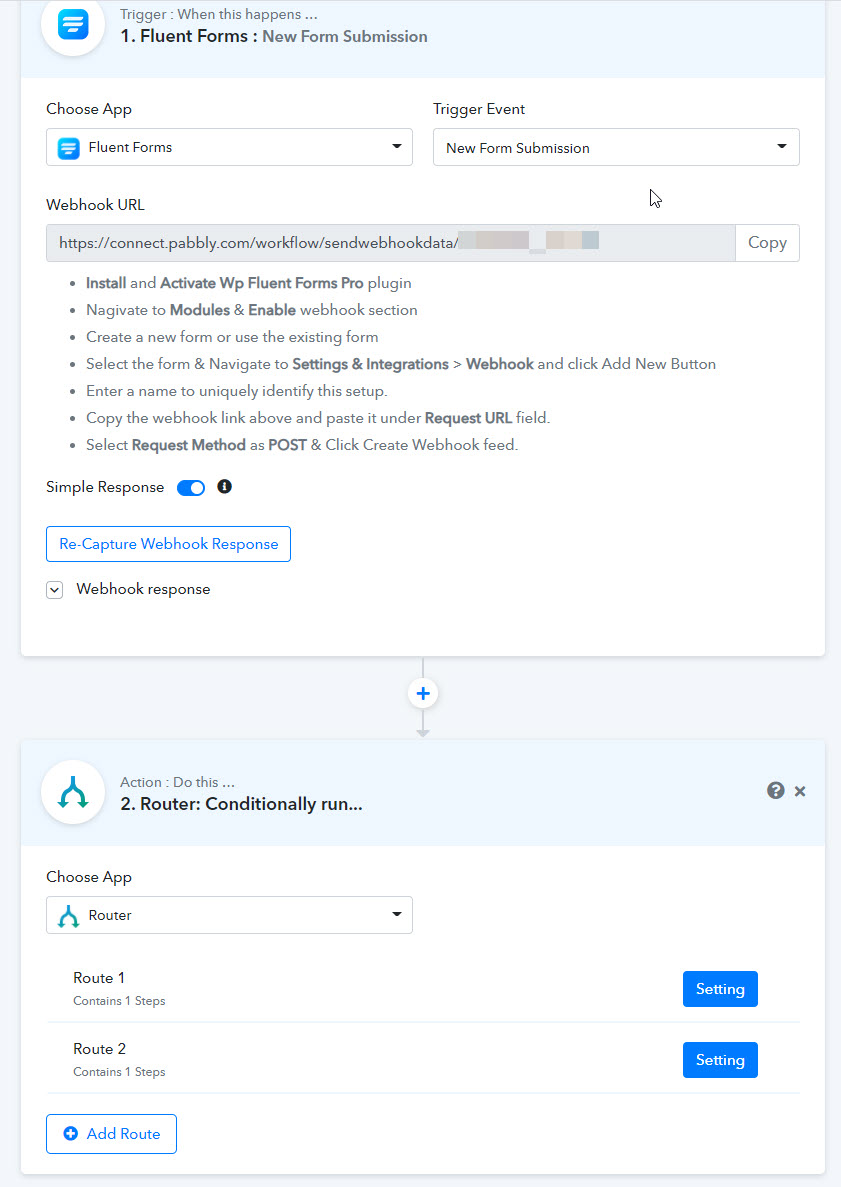841x1187 pixels.
Task: Click the Simple Response info icon
Action: 224,487
